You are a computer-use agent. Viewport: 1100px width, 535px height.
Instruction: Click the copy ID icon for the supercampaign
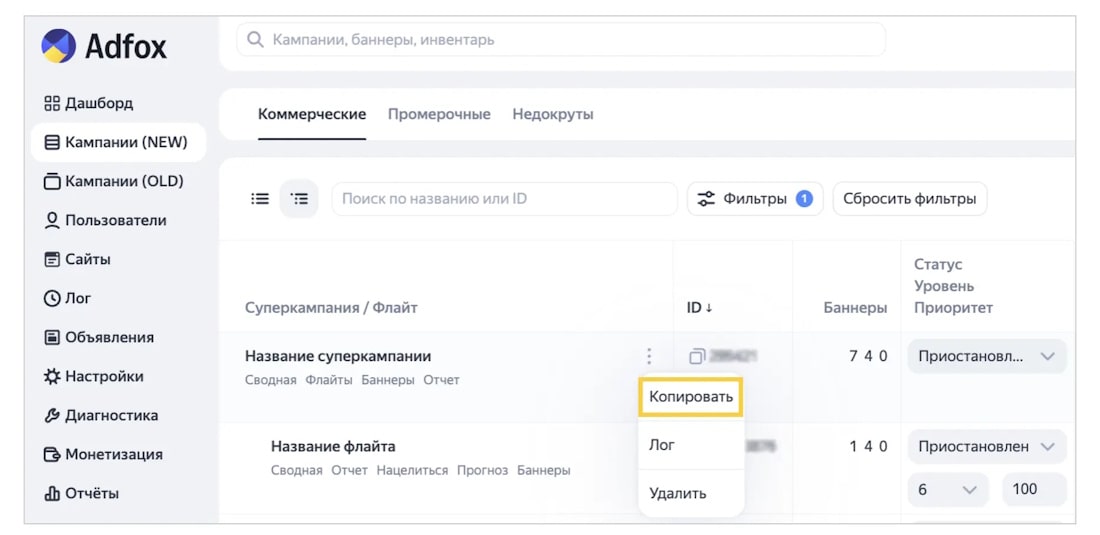point(697,356)
